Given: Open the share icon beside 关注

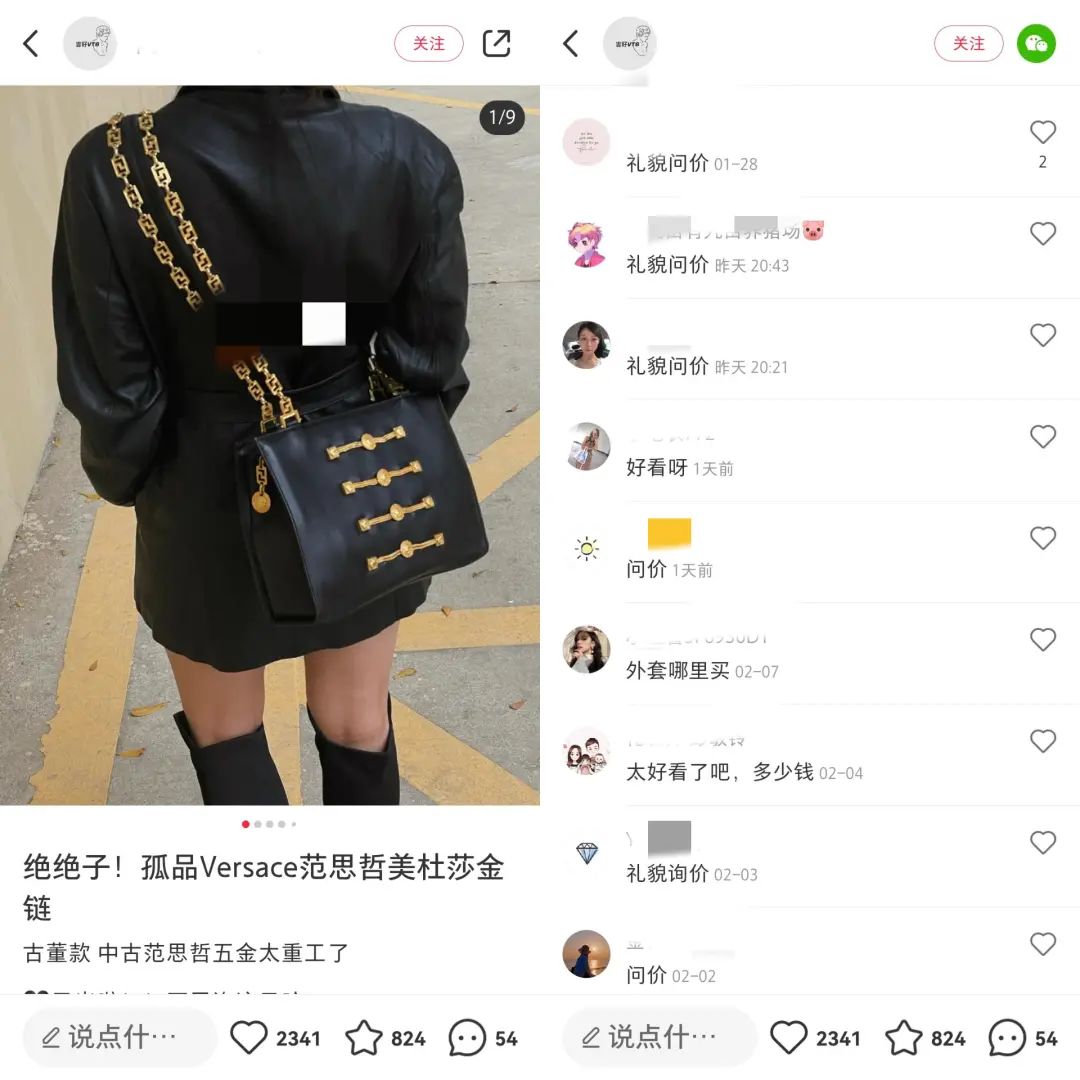Looking at the screenshot, I should [x=496, y=43].
